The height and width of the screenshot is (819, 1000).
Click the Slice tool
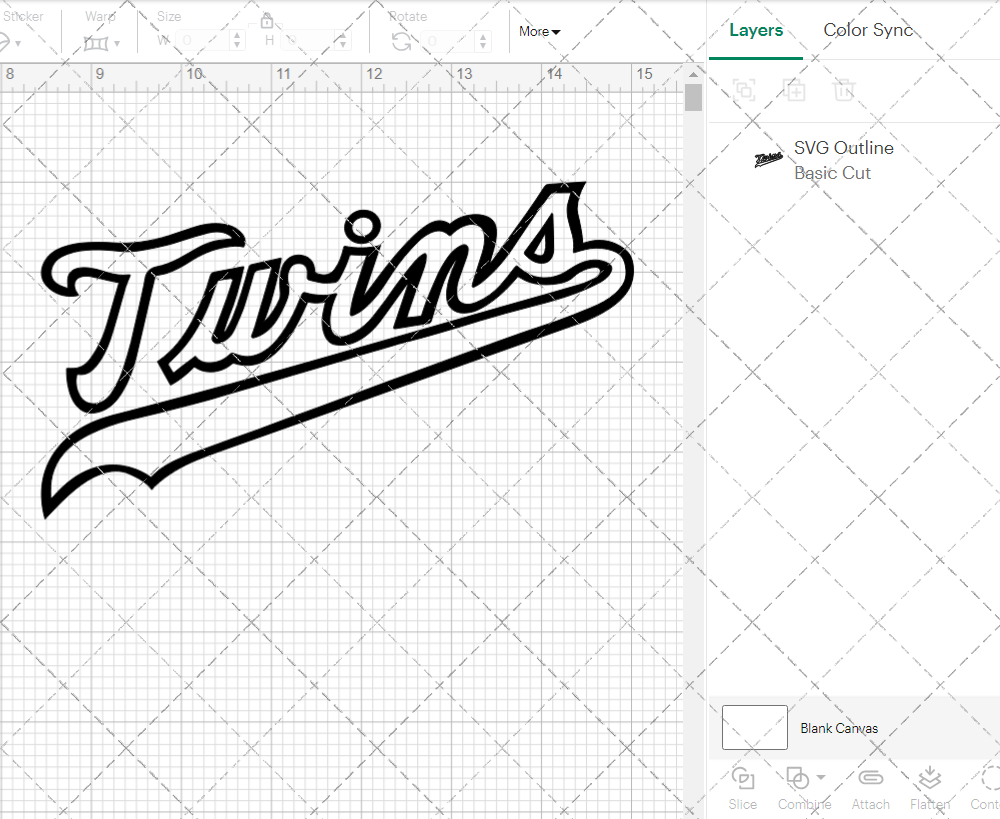click(743, 789)
